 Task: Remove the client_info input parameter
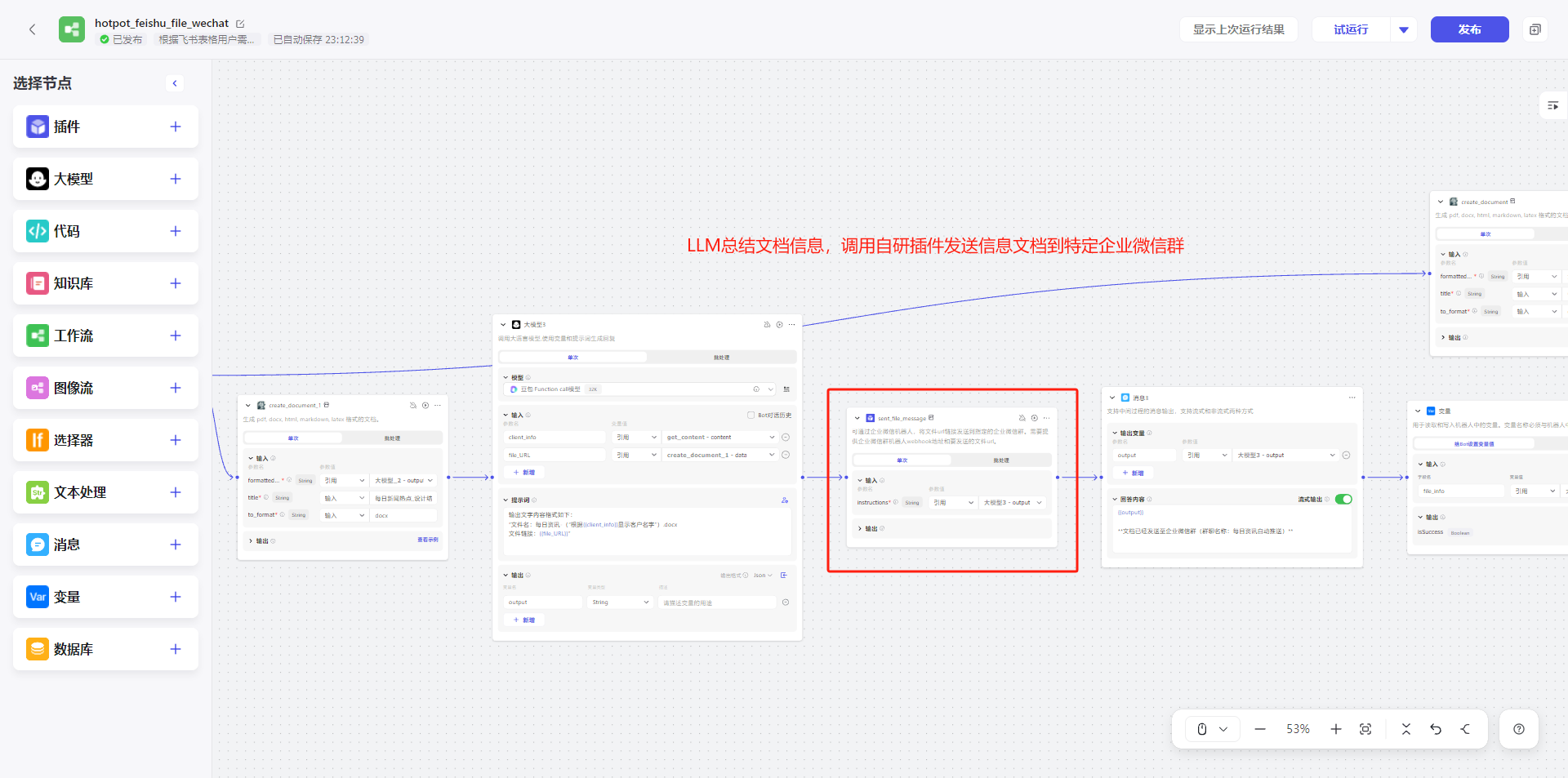(x=786, y=438)
